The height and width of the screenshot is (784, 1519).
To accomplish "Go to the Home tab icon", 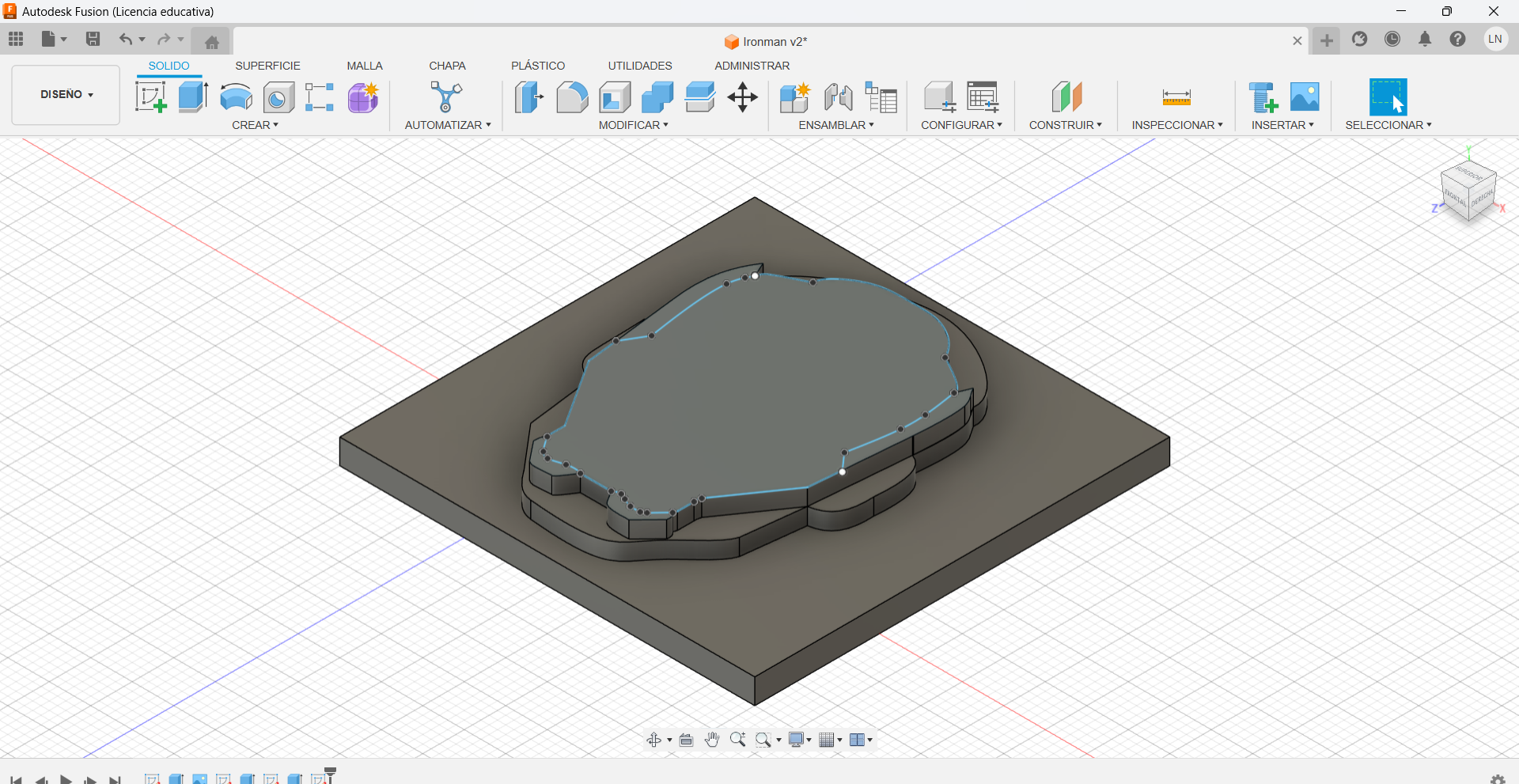I will pos(211,41).
